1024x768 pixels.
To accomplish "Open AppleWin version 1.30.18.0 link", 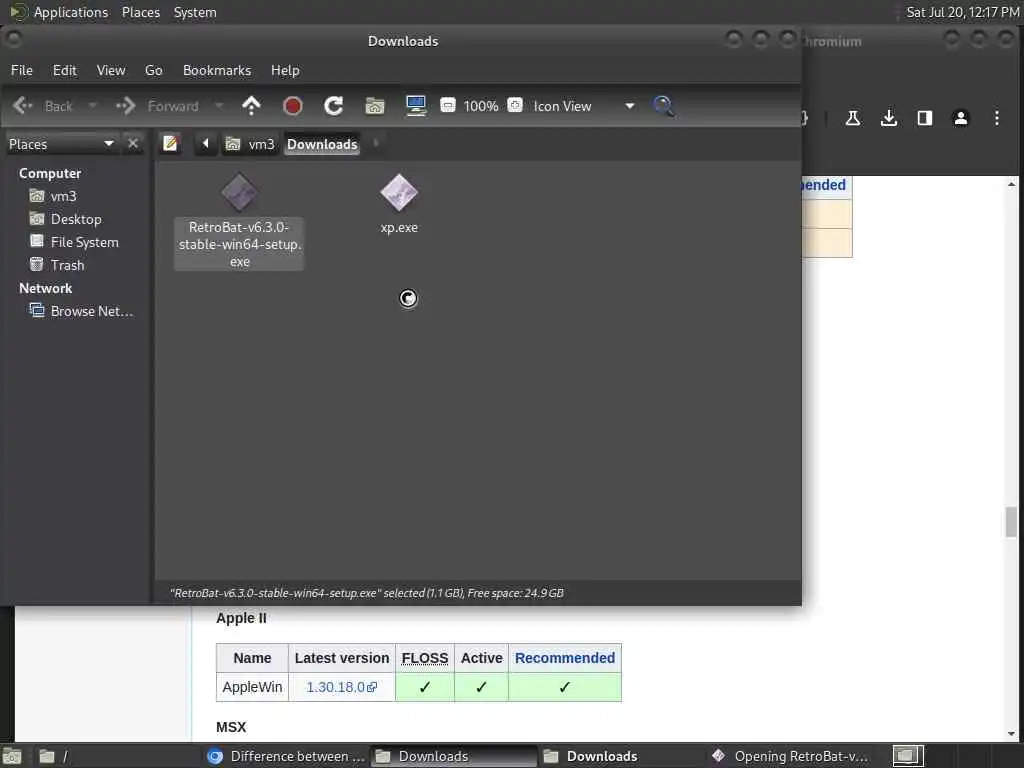I will coord(342,687).
